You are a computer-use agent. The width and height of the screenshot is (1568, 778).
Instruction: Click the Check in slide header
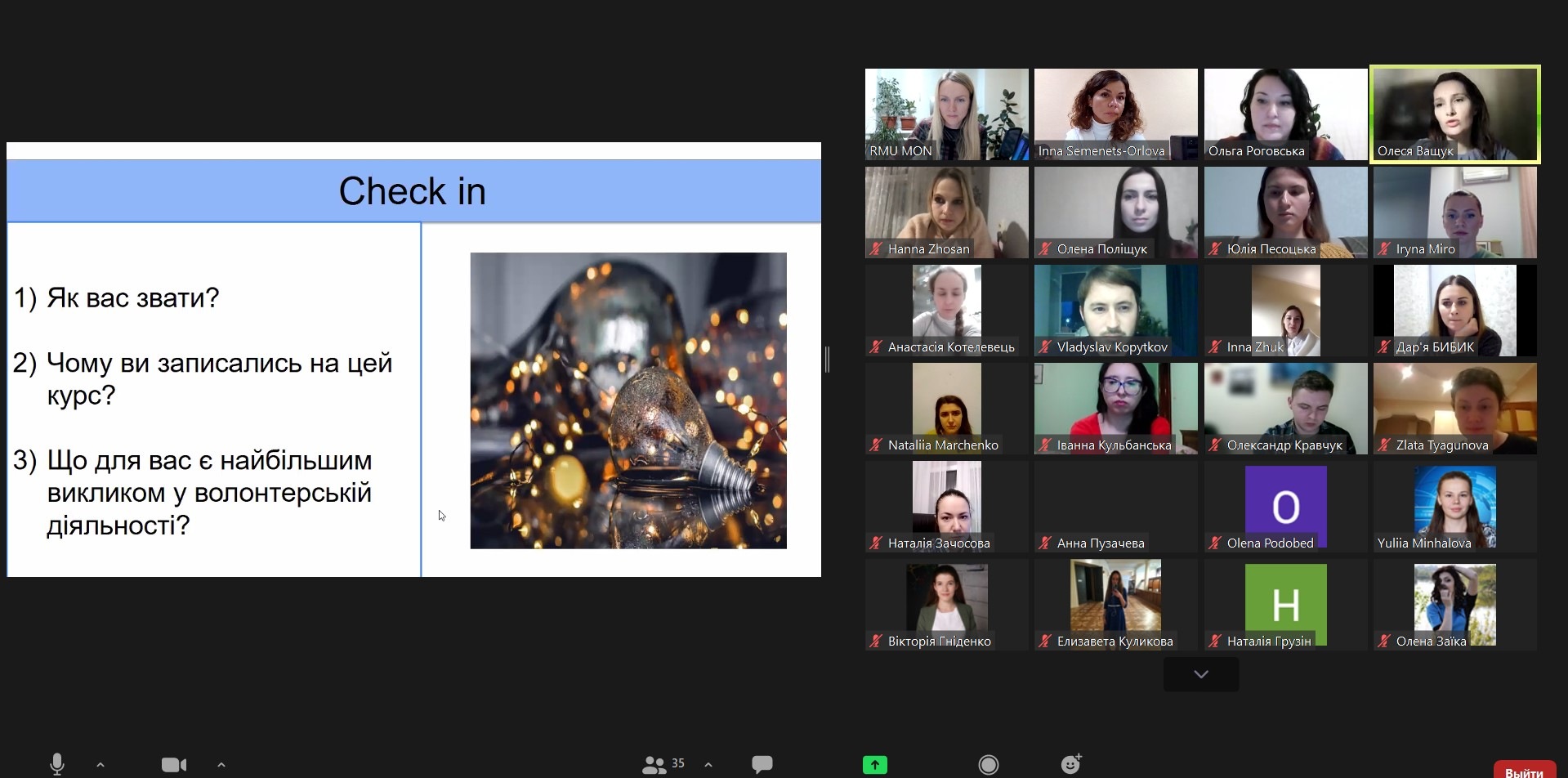[x=413, y=191]
